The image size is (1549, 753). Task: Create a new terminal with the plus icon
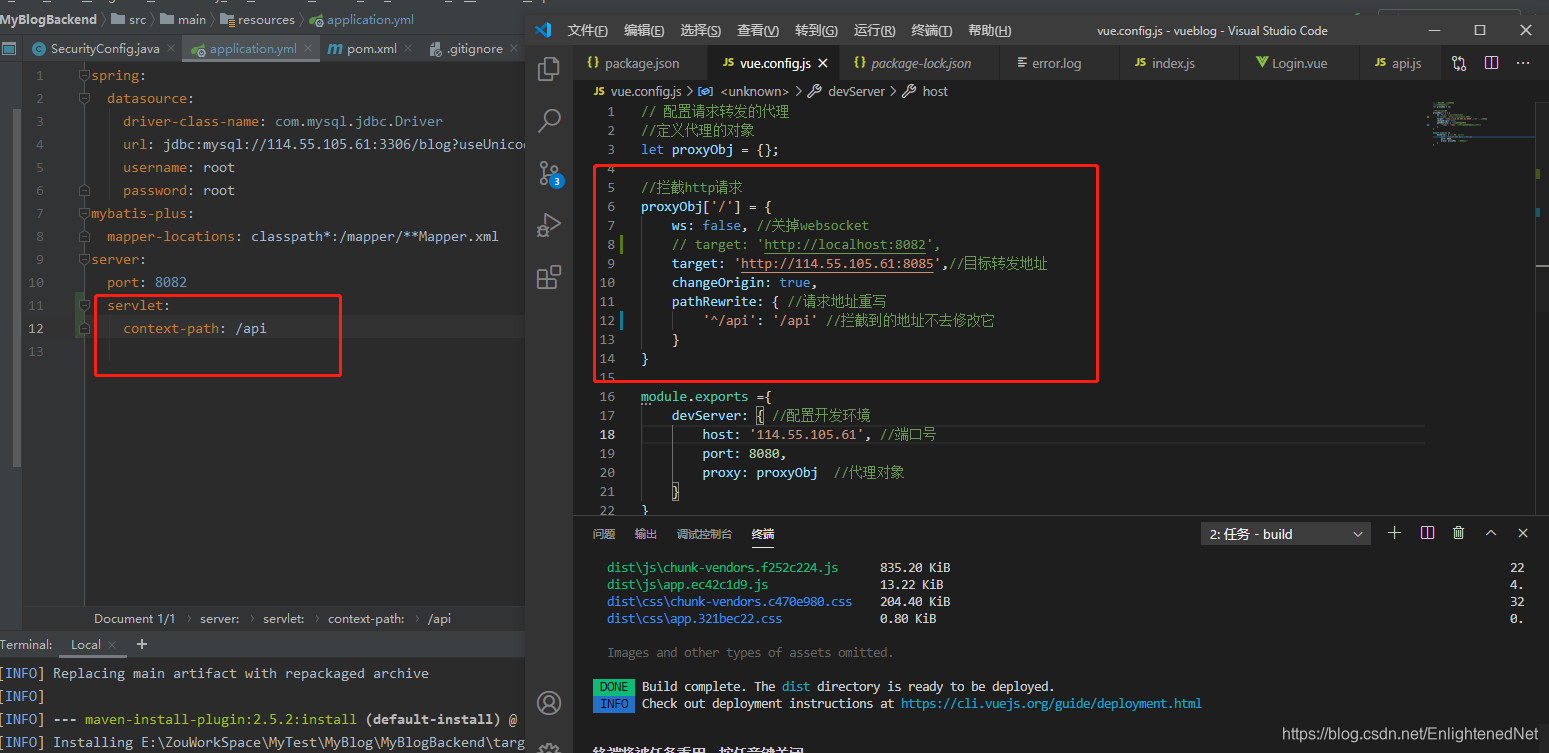click(x=1395, y=533)
